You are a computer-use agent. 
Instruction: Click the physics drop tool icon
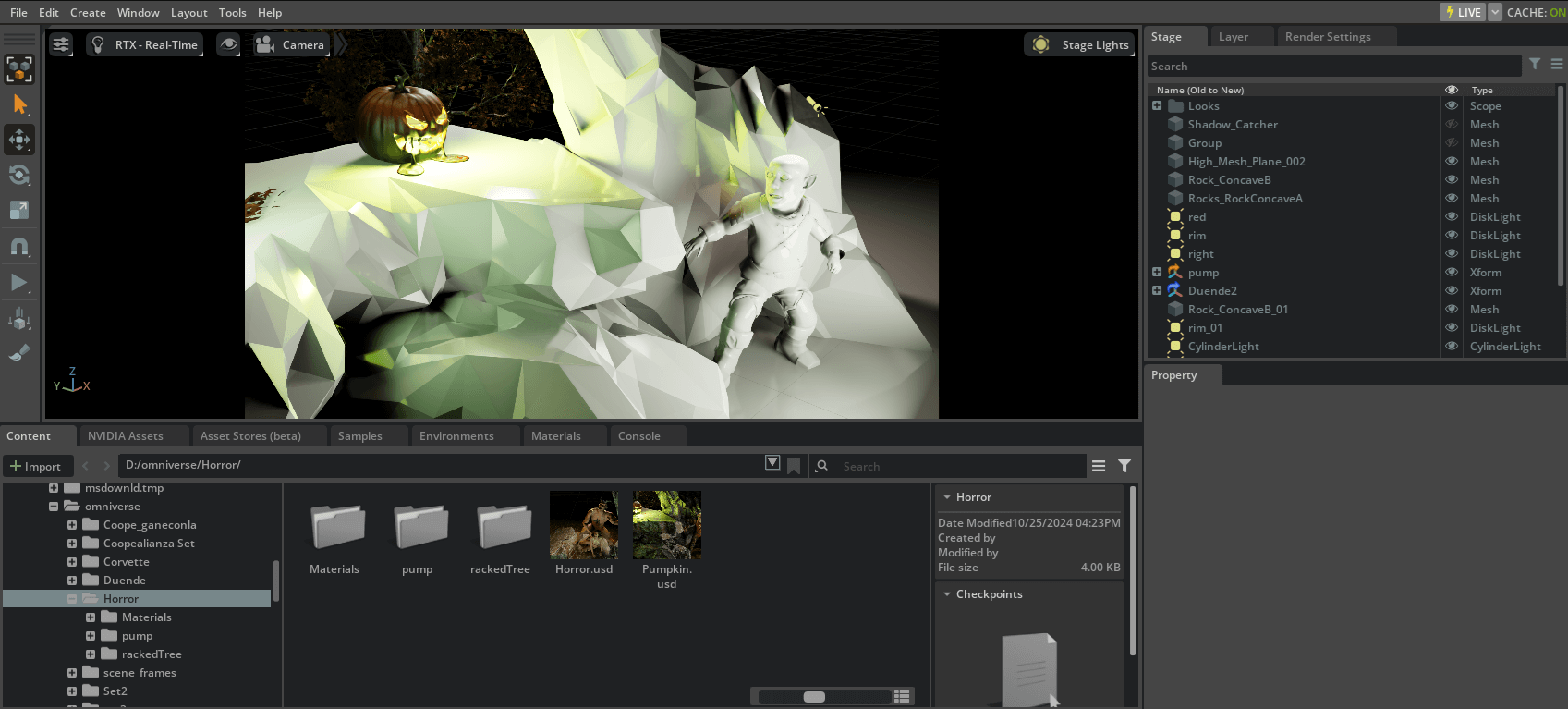(x=19, y=319)
